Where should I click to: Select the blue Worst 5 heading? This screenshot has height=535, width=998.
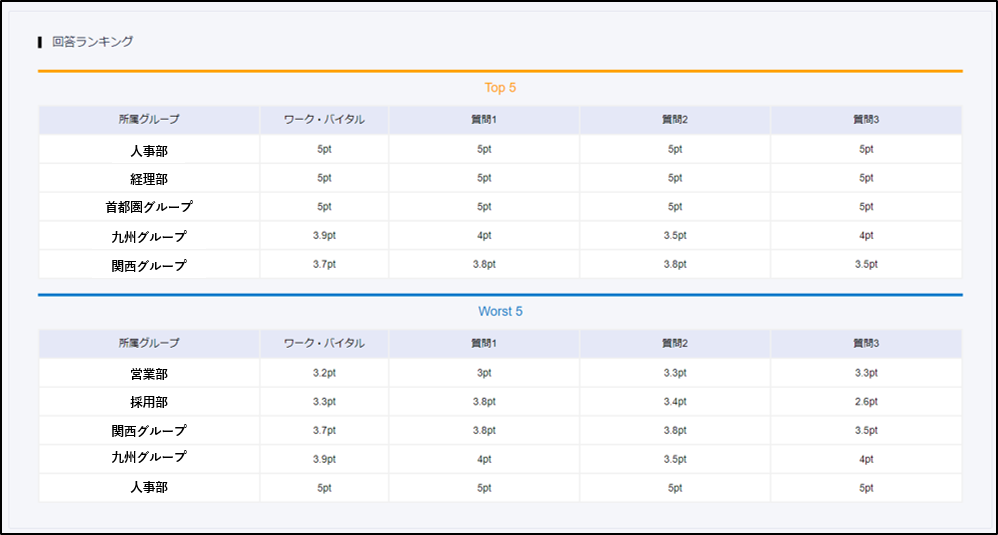500,312
